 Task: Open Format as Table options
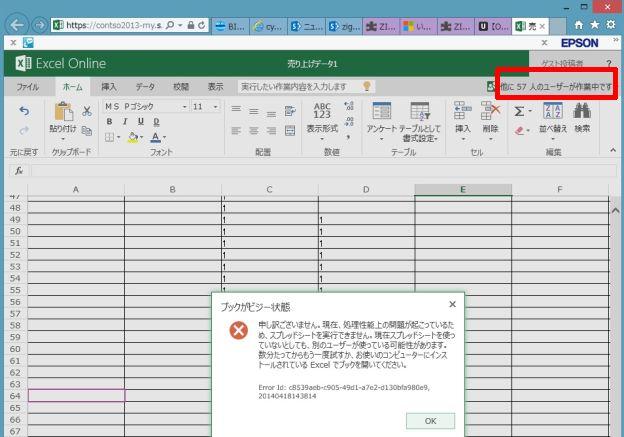(x=420, y=121)
